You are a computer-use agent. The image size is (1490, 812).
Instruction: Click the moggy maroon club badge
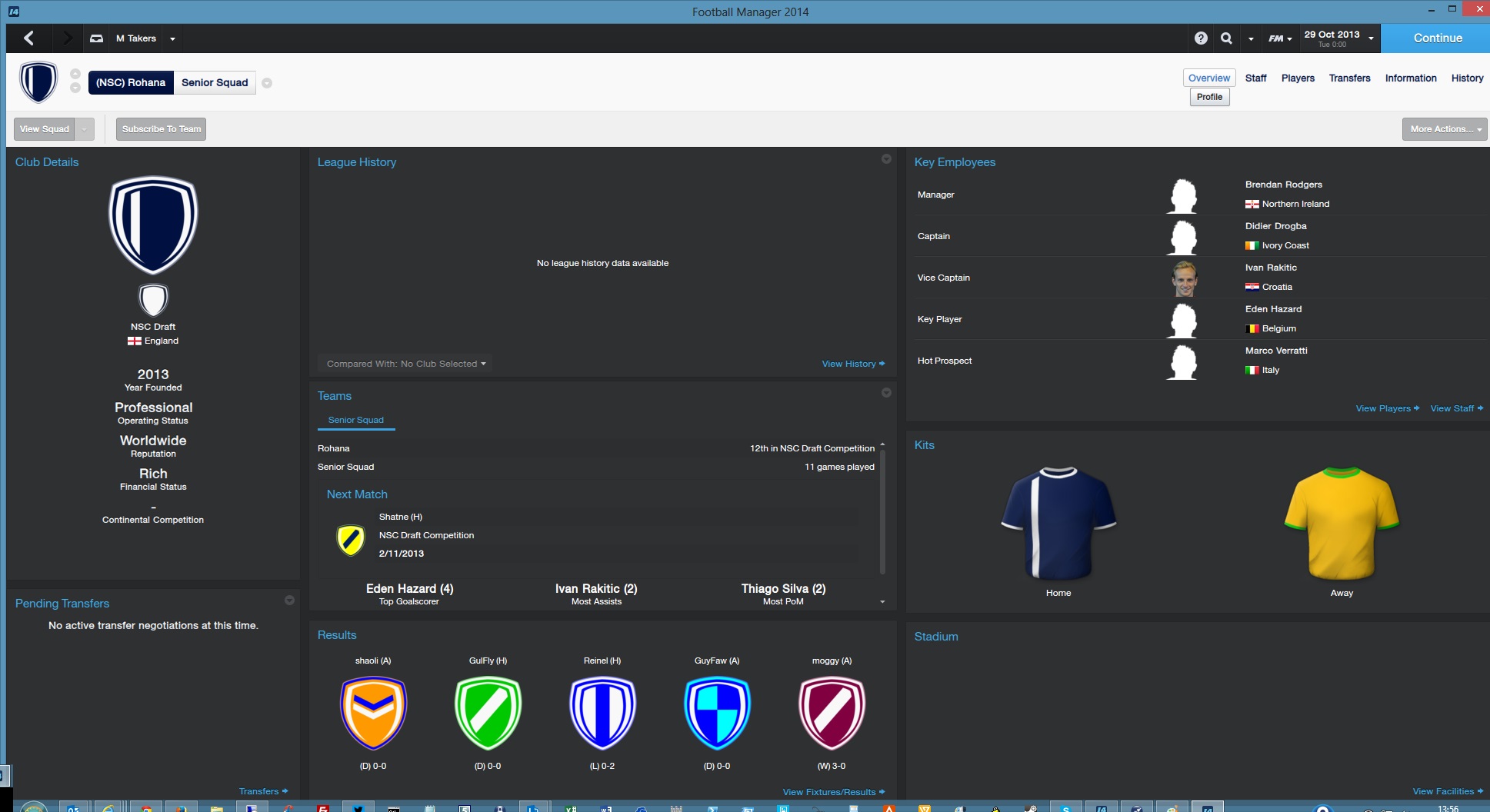click(832, 713)
